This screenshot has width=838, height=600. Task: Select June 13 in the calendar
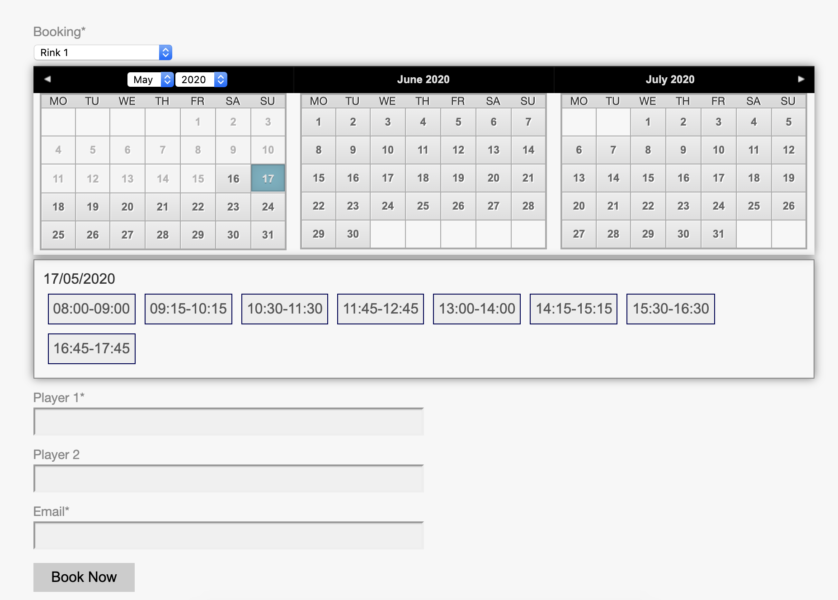493,150
